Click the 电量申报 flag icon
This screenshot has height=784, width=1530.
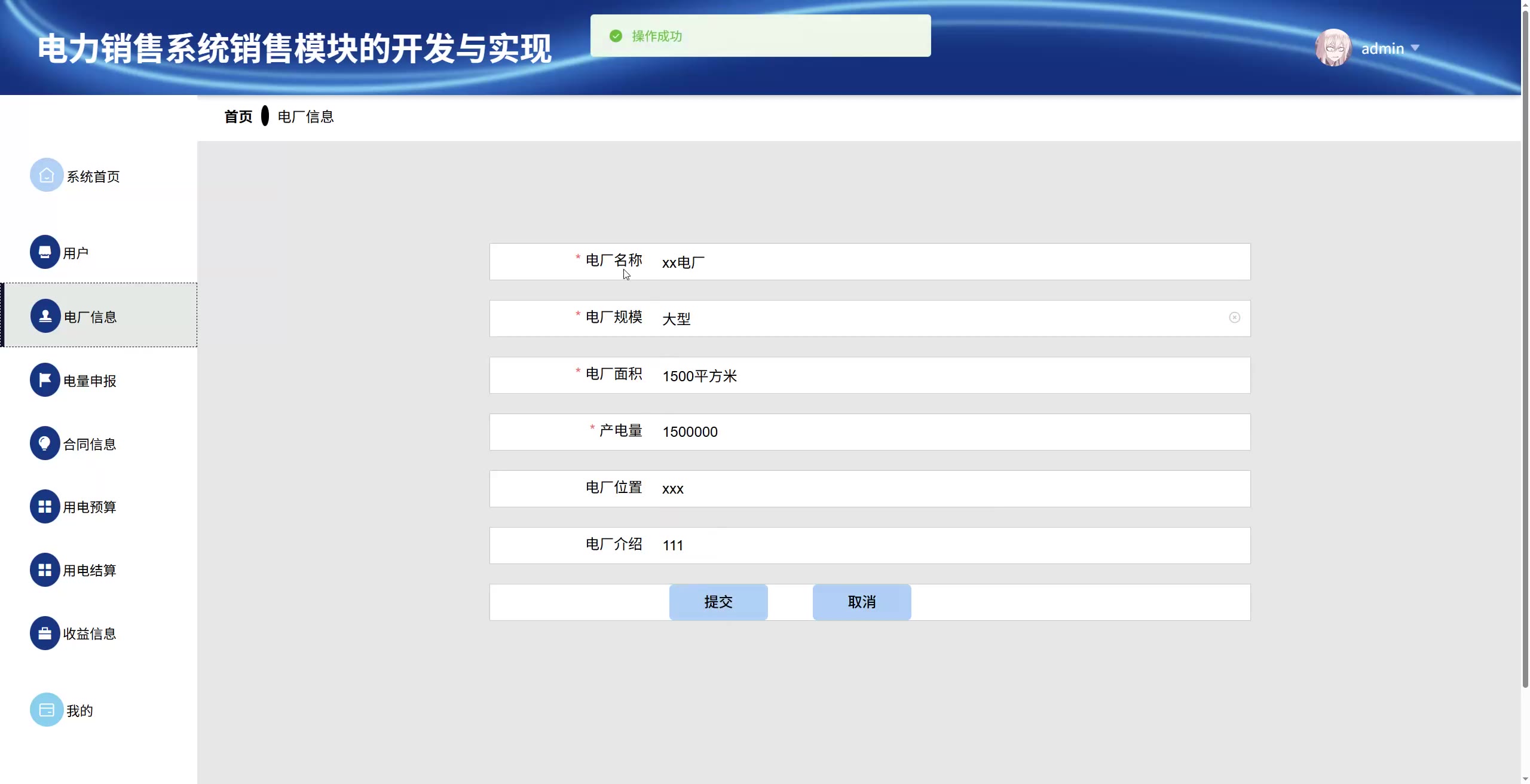45,380
